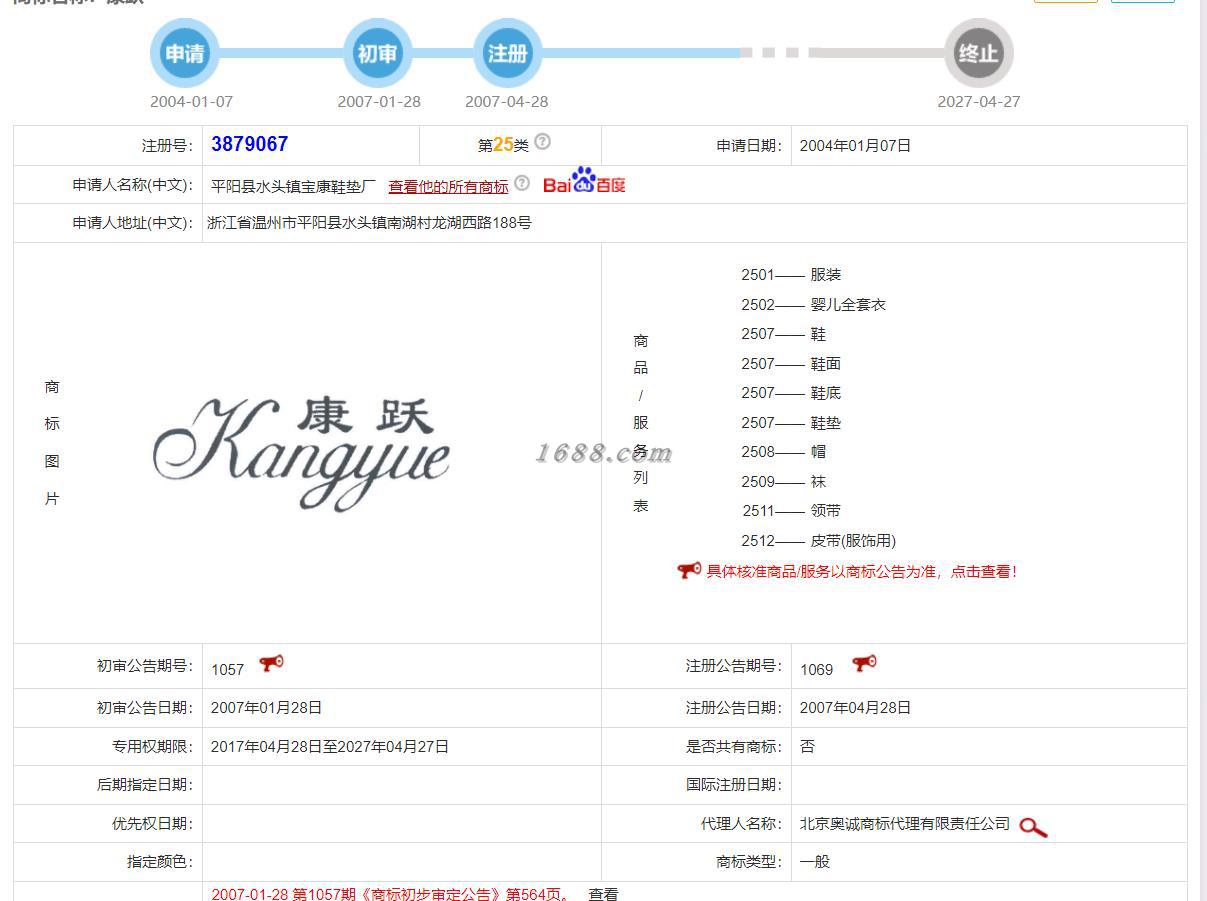This screenshot has height=901, width=1207.
Task: Click the 查看 link for 初步审定公告
Action: pyautogui.click(x=603, y=894)
